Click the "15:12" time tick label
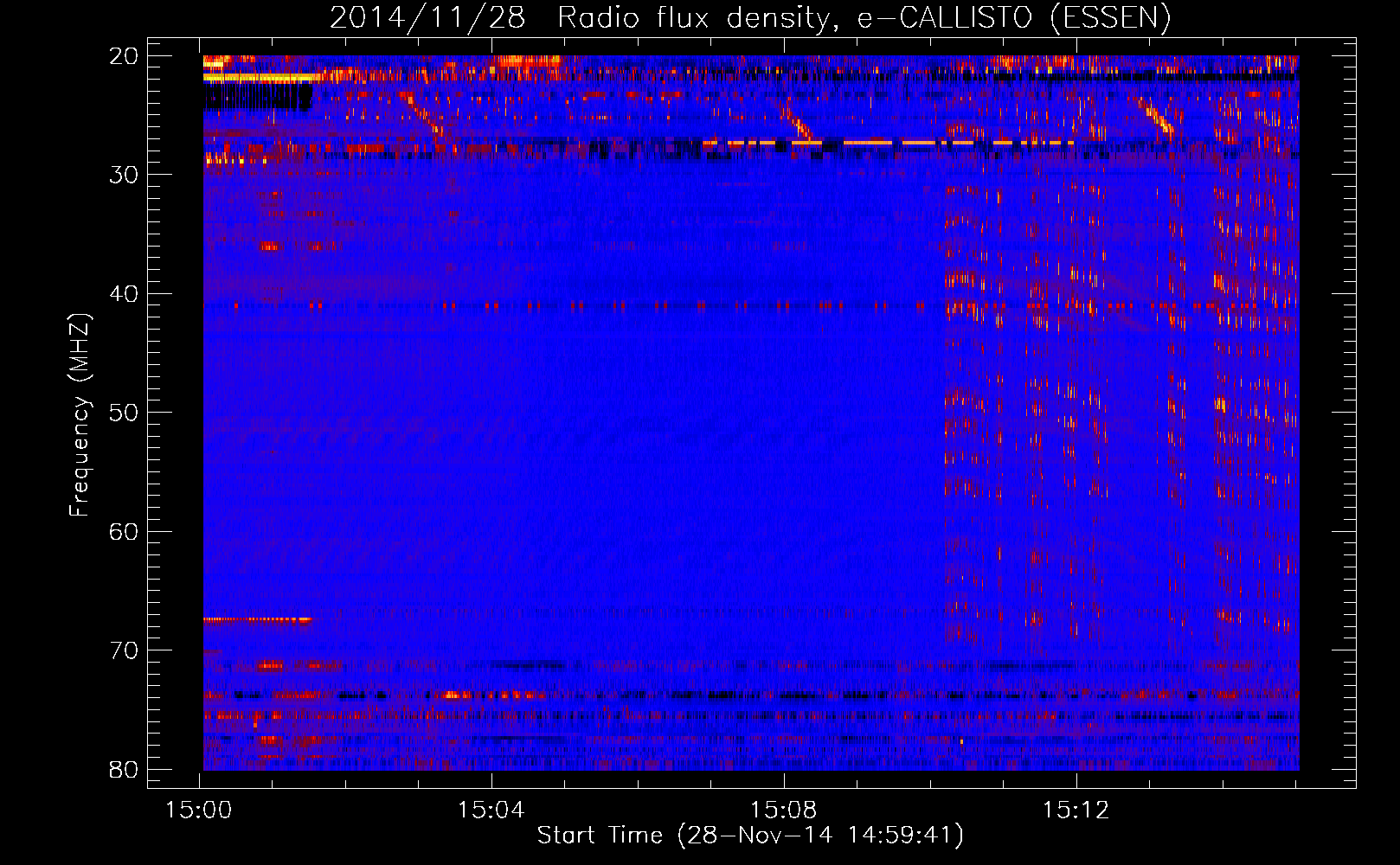Viewport: 1400px width, 865px height. pyautogui.click(x=1076, y=811)
